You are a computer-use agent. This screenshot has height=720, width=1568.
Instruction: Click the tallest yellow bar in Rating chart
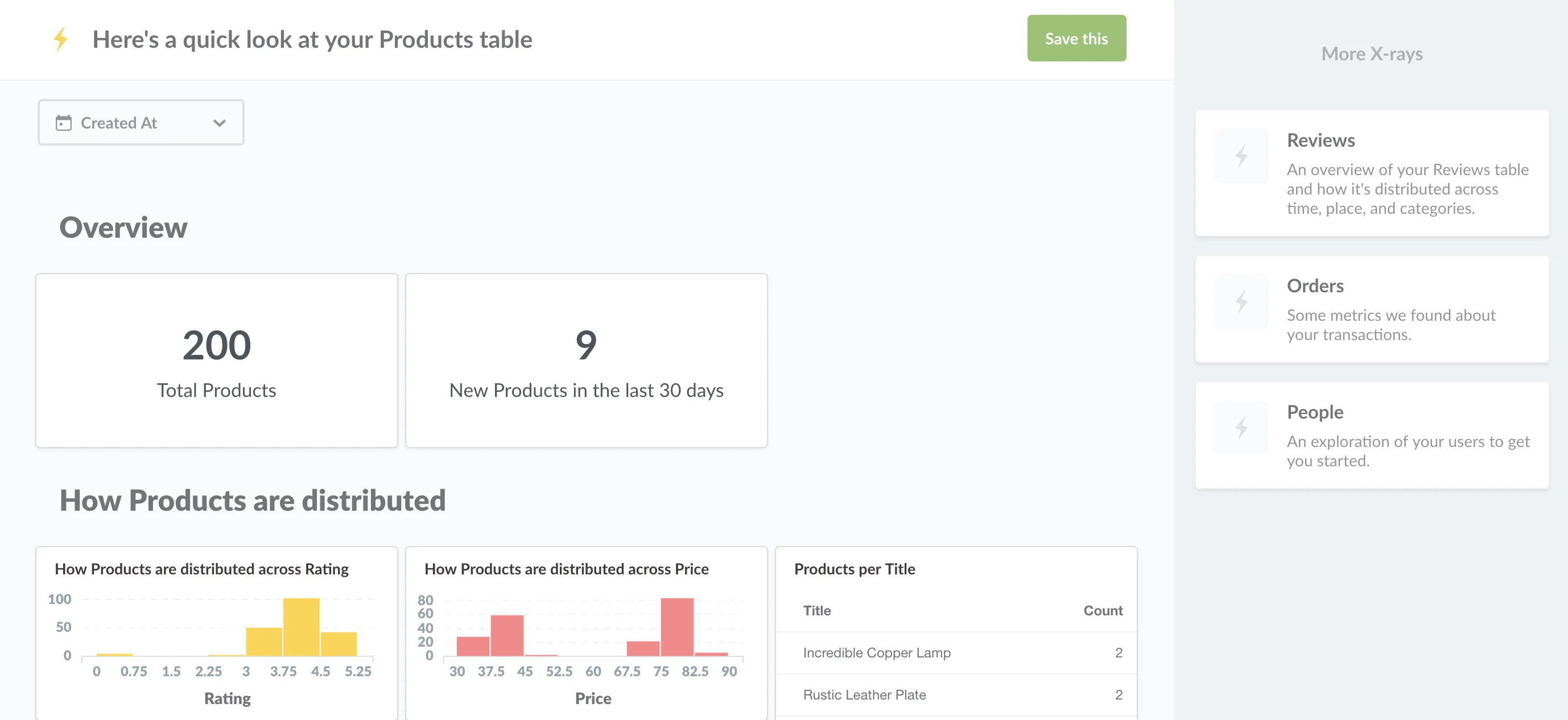point(302,627)
